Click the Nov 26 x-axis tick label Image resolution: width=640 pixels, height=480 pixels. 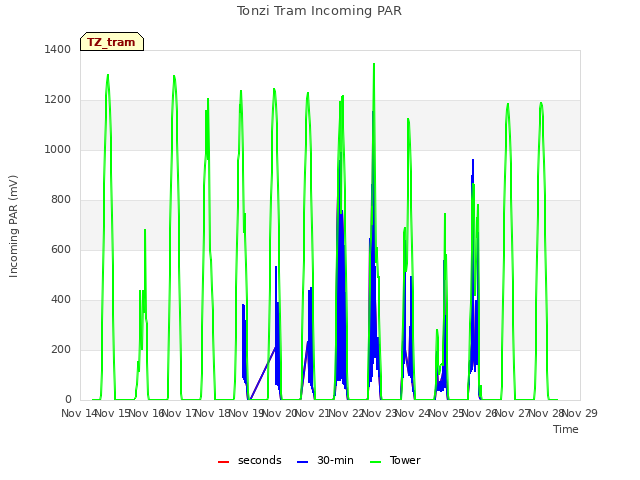(x=480, y=413)
